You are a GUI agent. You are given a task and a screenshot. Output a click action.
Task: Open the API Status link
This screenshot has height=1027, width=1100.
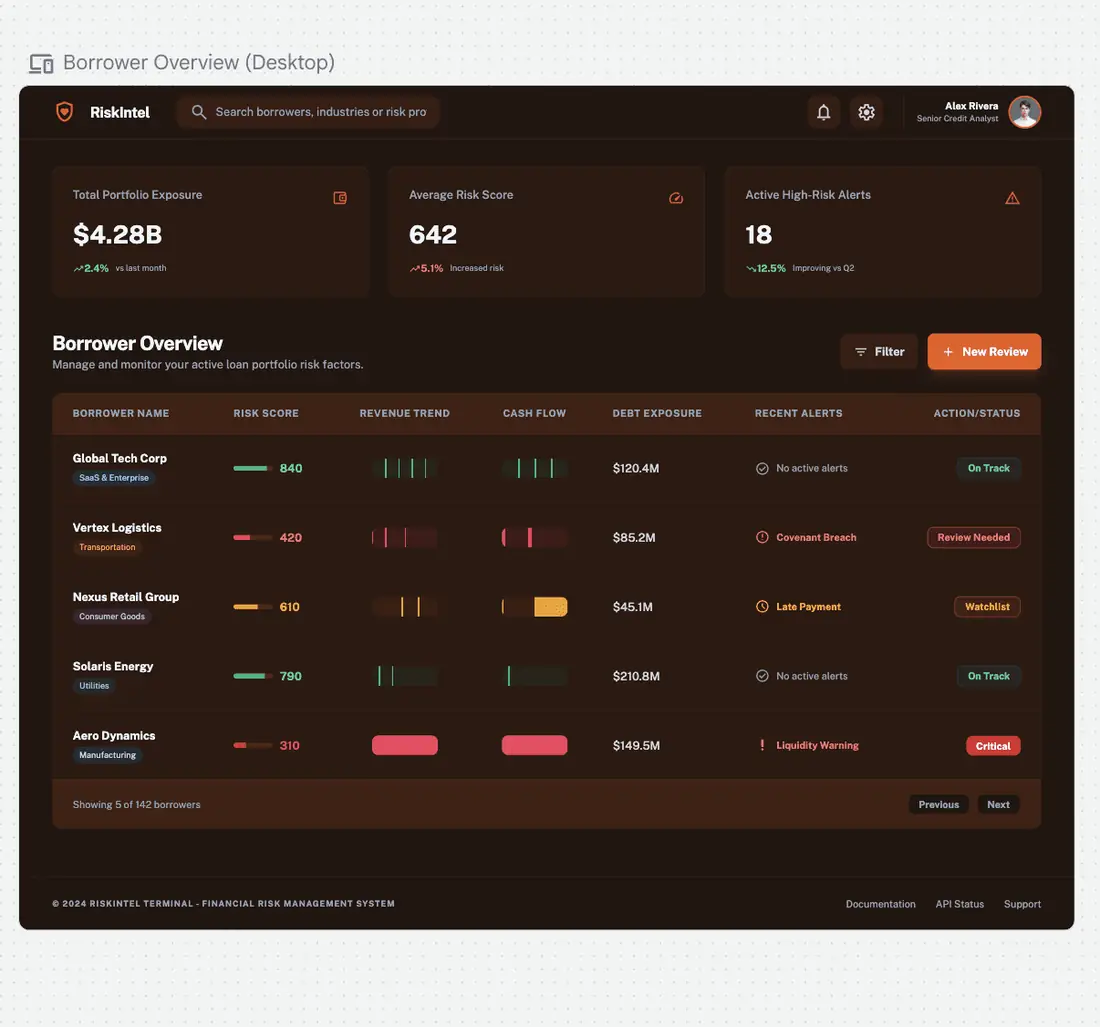click(960, 904)
